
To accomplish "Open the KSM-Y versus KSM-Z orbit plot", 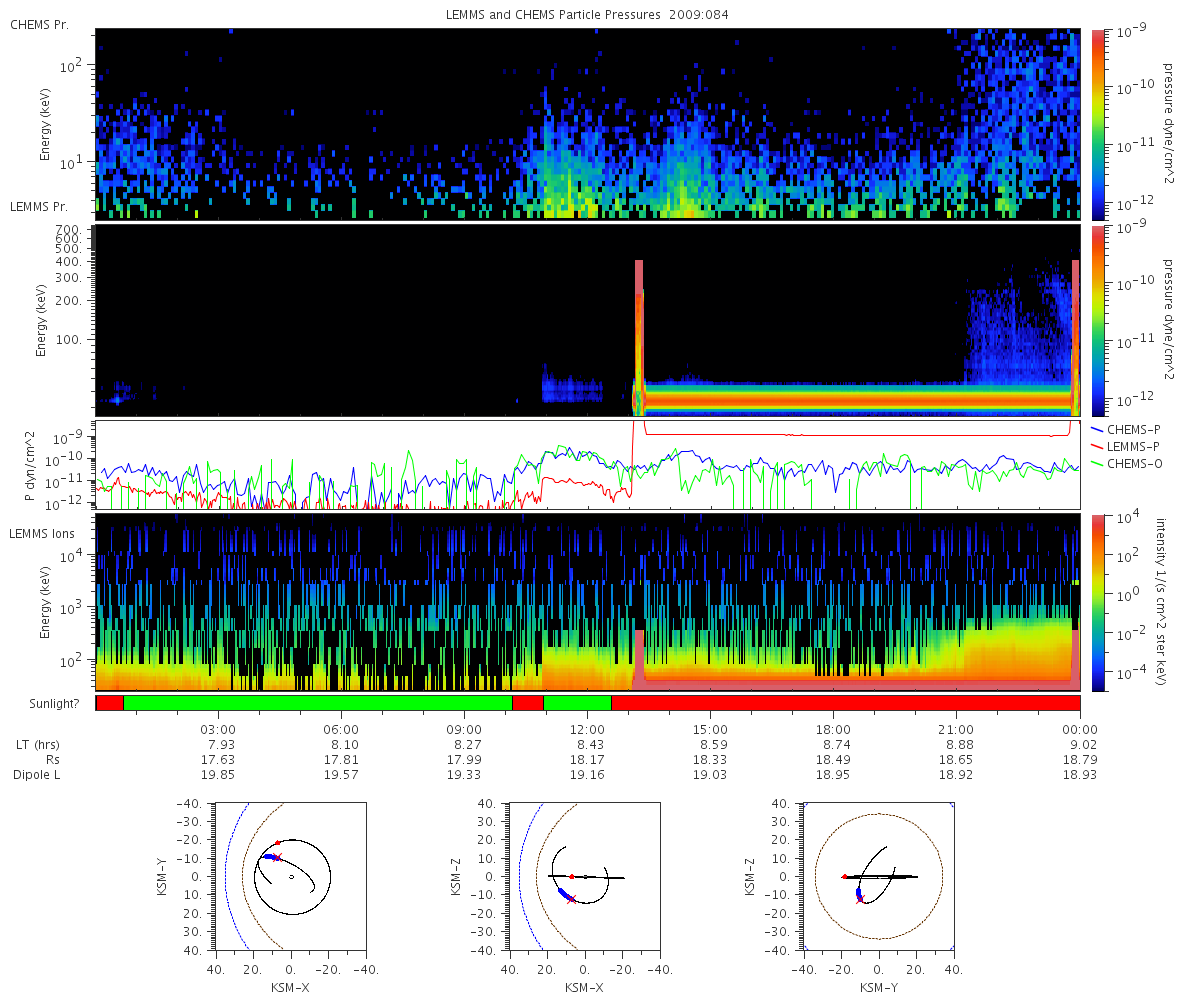I will pos(879,877).
